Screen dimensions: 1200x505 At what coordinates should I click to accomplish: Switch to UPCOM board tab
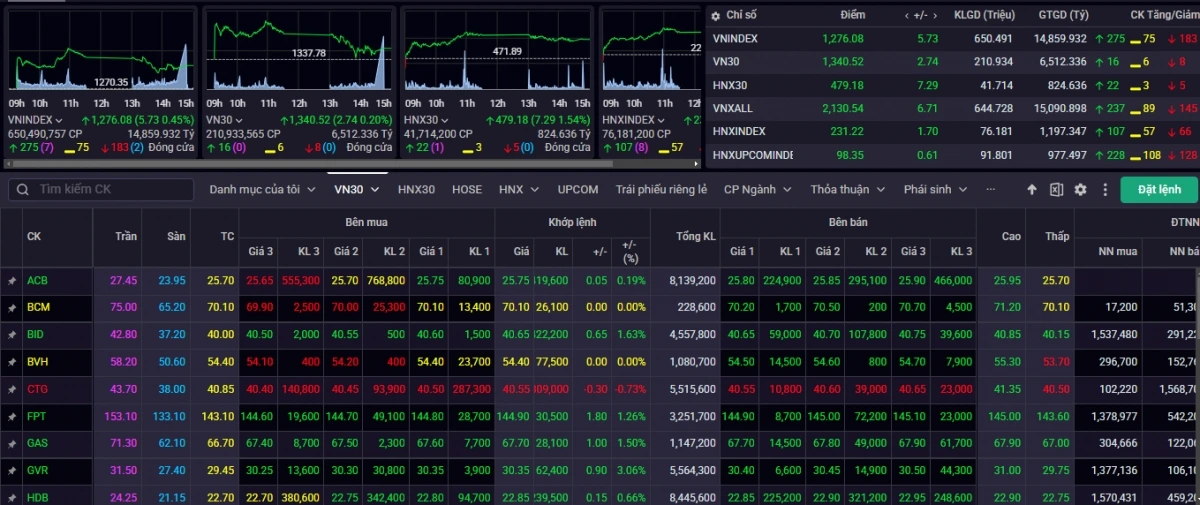coord(578,189)
